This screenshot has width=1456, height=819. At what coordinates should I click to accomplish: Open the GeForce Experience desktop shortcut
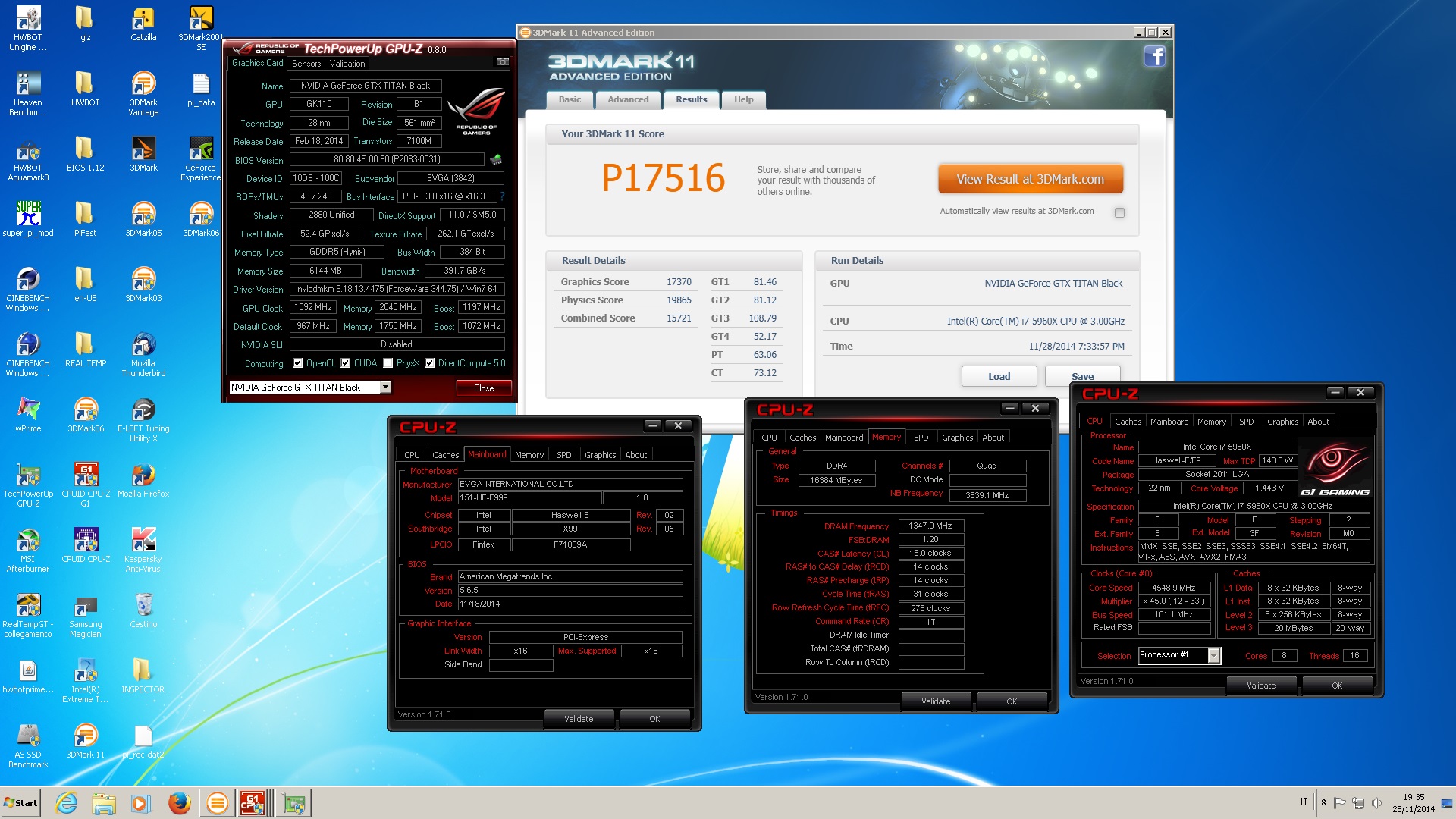(x=201, y=158)
